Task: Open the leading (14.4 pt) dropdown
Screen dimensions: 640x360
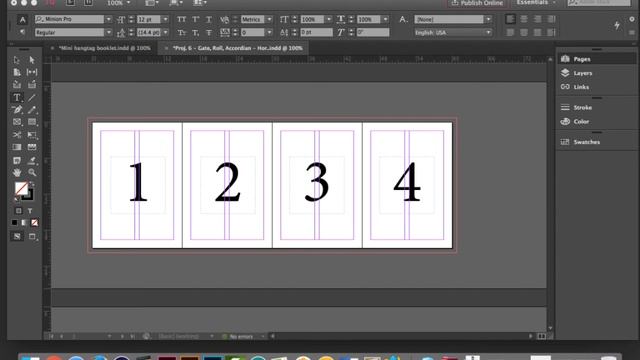Action: click(x=165, y=32)
